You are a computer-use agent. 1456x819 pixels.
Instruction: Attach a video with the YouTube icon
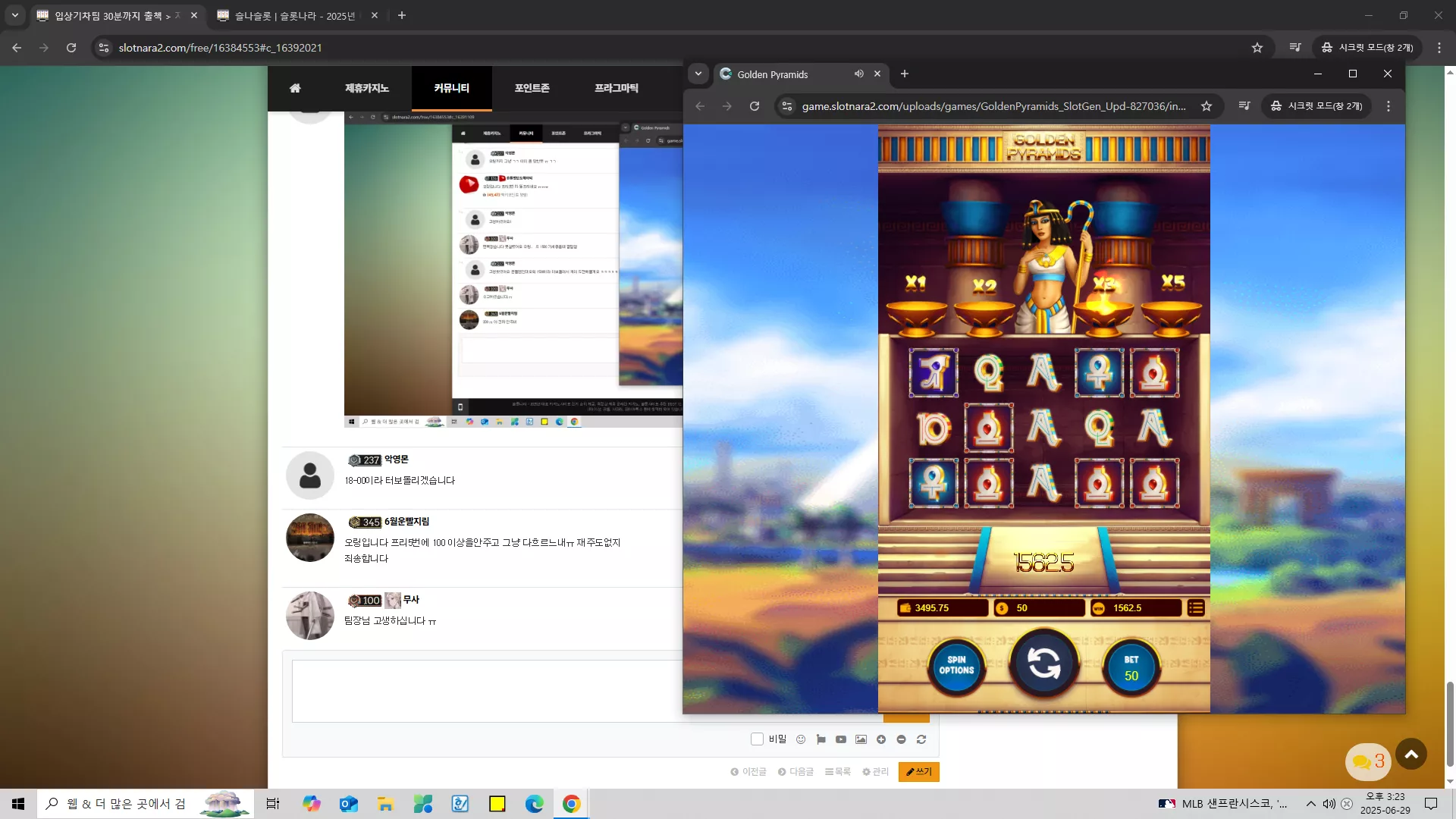click(x=841, y=739)
